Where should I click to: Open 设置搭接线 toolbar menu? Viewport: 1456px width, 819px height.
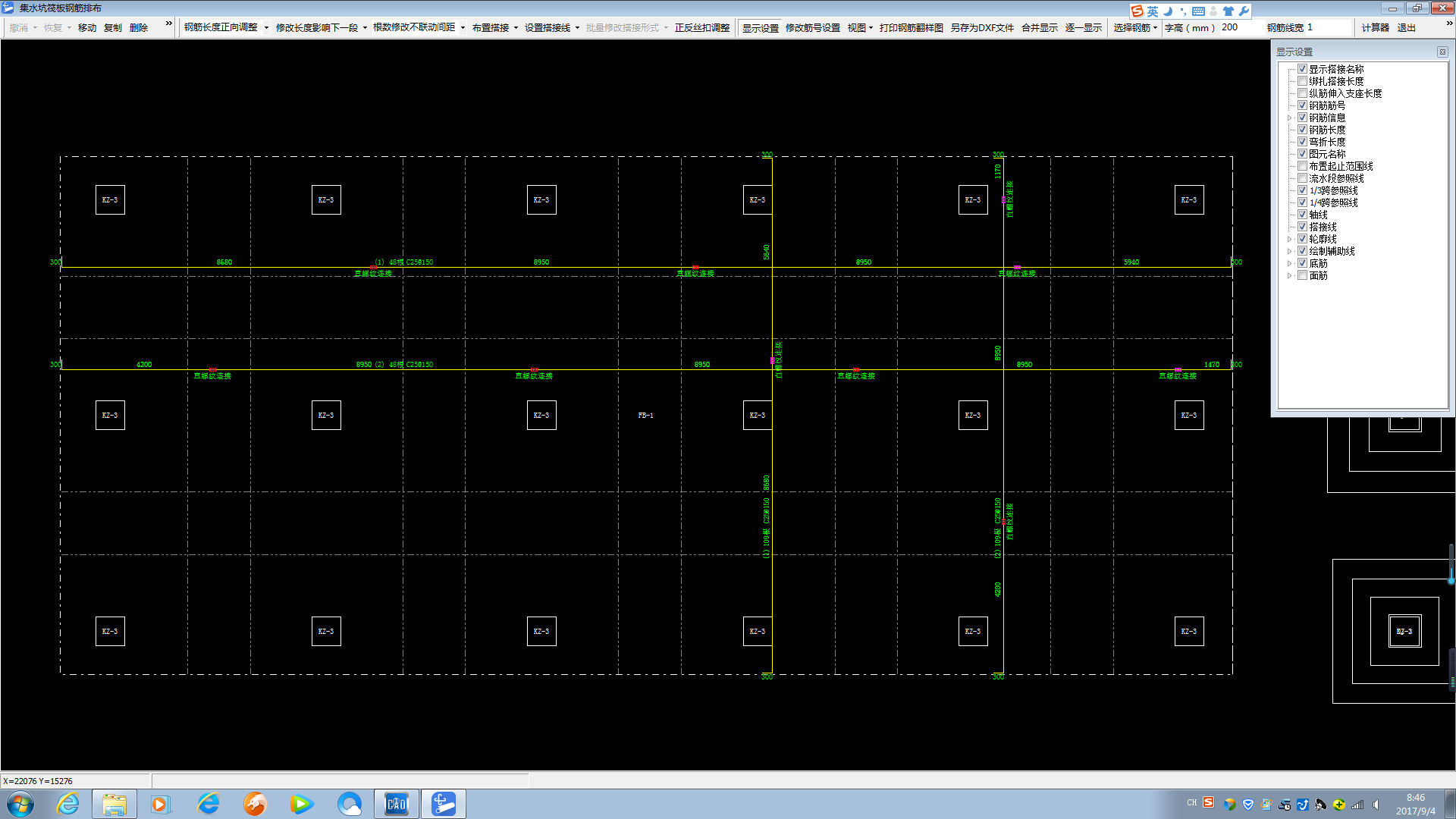click(552, 27)
